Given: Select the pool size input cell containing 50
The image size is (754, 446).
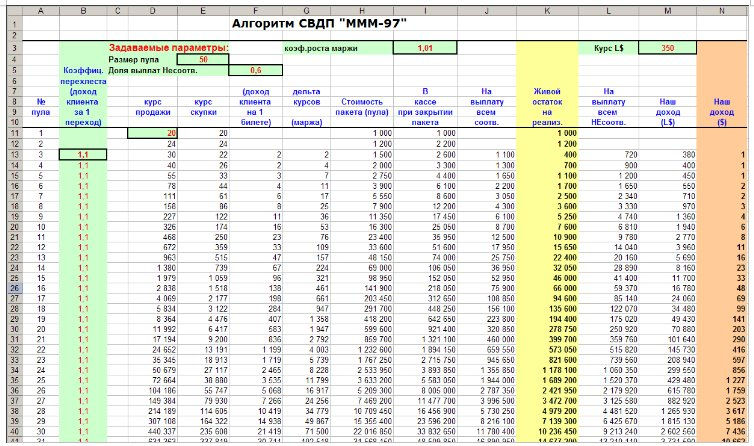Looking at the screenshot, I should coord(203,60).
